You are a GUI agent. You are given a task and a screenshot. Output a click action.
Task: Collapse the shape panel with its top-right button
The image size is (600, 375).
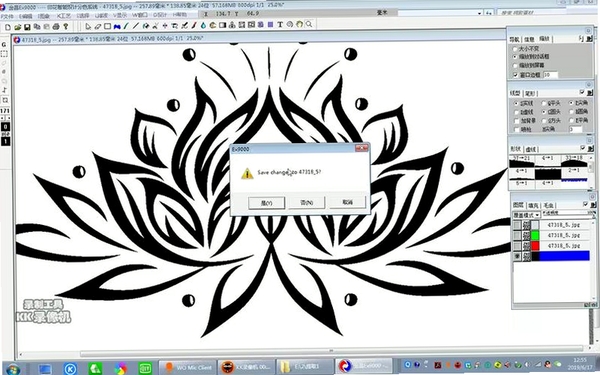589,140
